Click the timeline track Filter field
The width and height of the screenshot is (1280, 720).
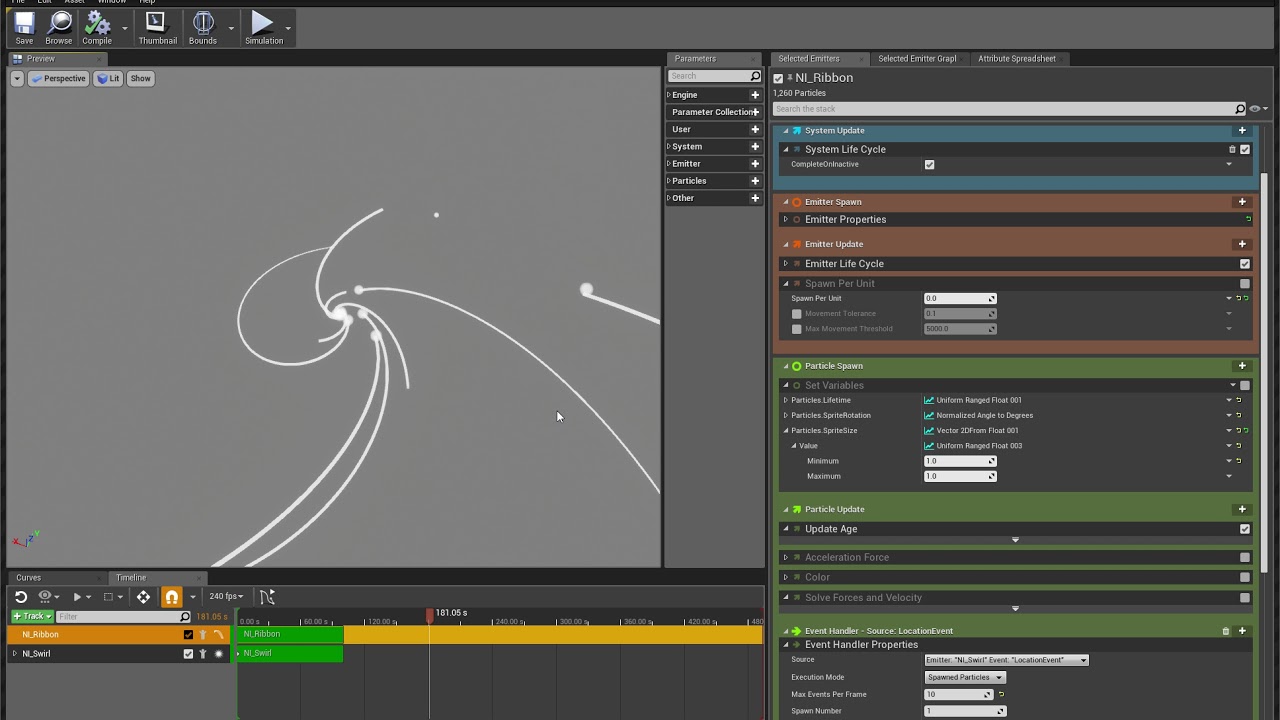(x=123, y=616)
